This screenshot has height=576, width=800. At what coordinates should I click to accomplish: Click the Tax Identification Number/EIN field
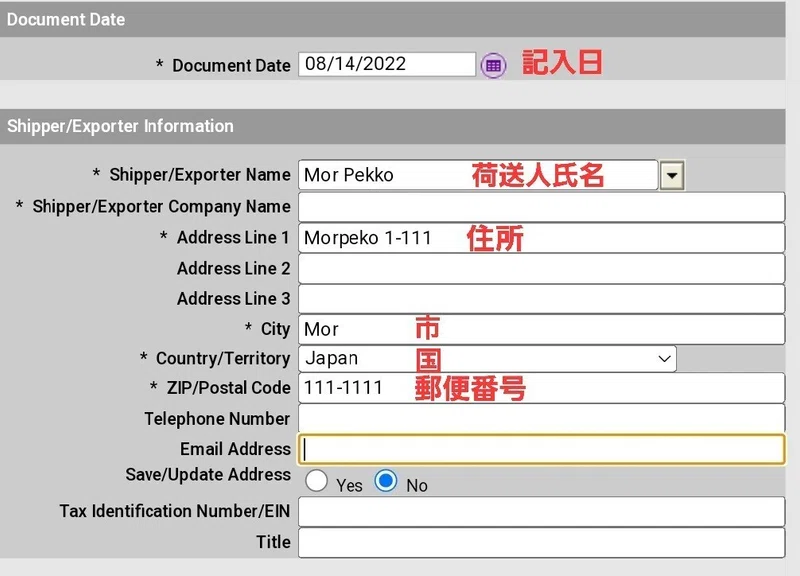[541, 512]
